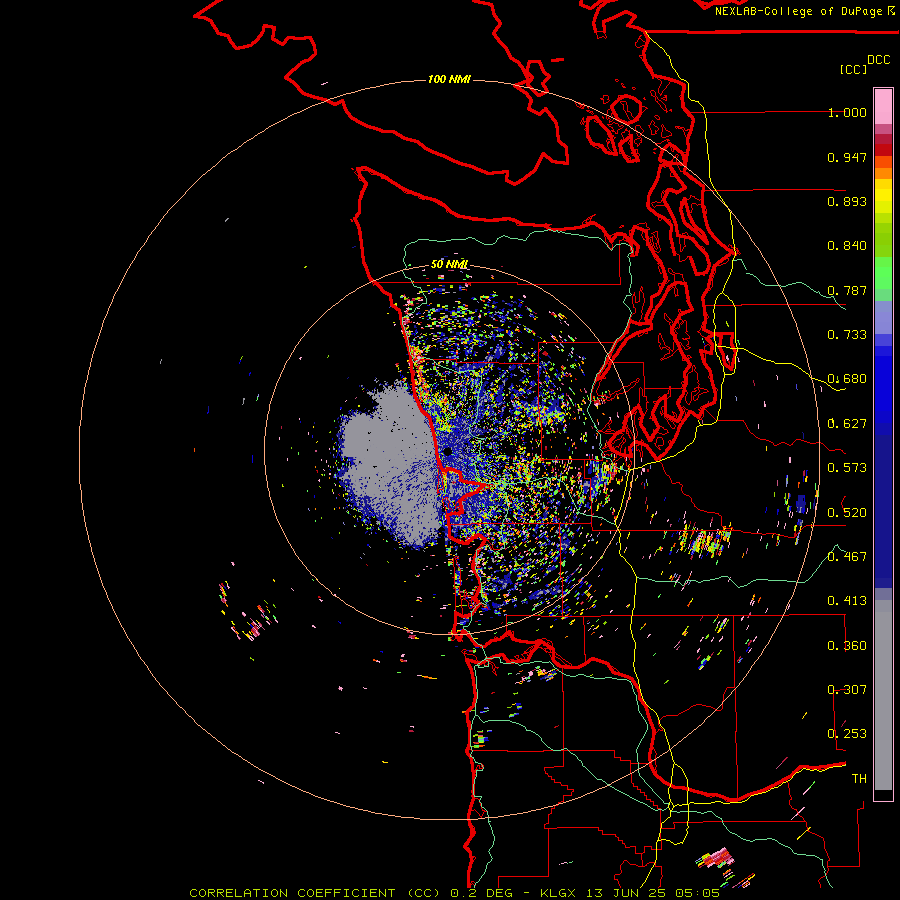Pick the dark navy segment near 0.520
900x900 pixels.
883,508
